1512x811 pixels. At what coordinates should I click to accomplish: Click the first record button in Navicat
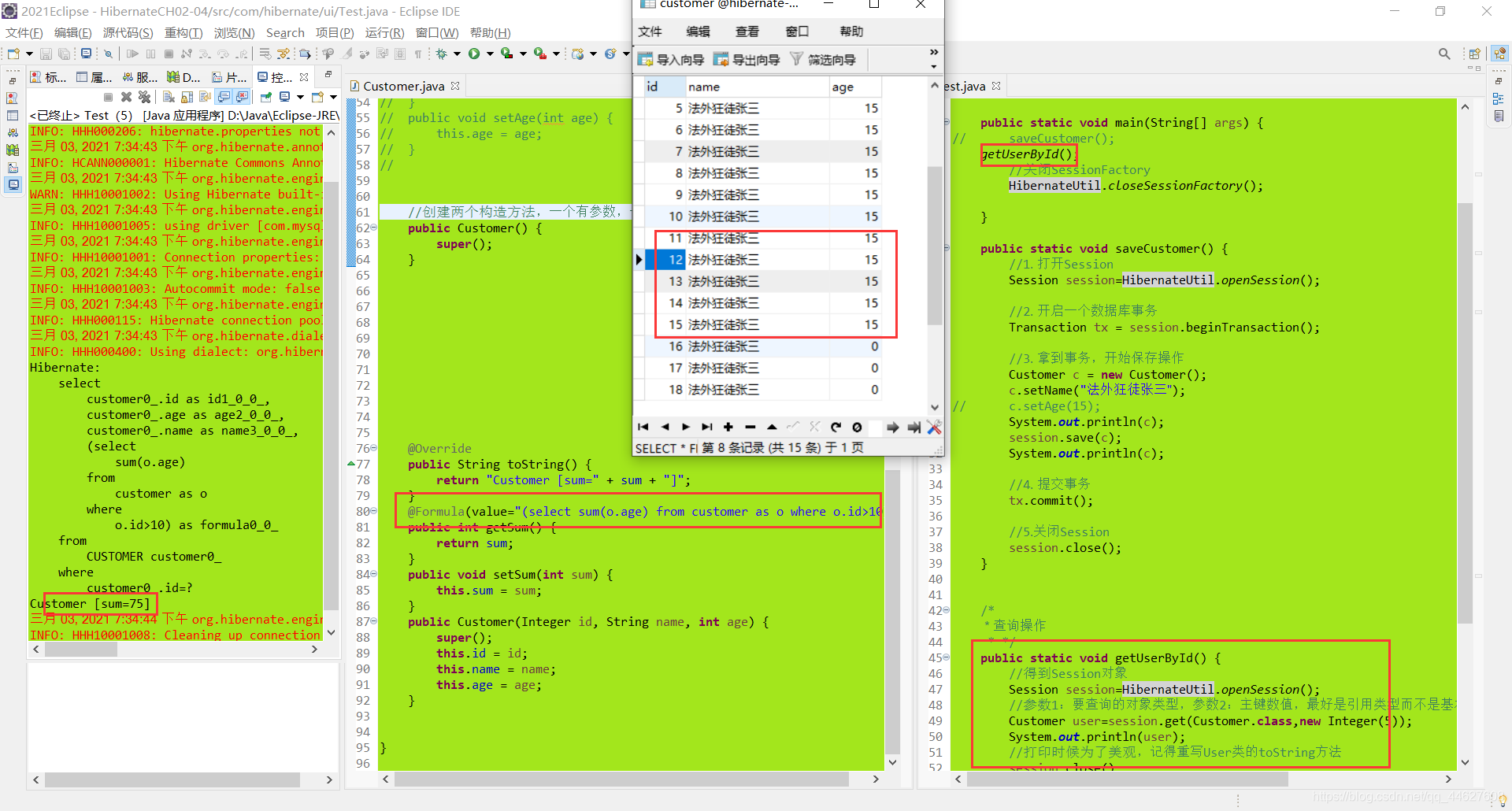pos(643,427)
